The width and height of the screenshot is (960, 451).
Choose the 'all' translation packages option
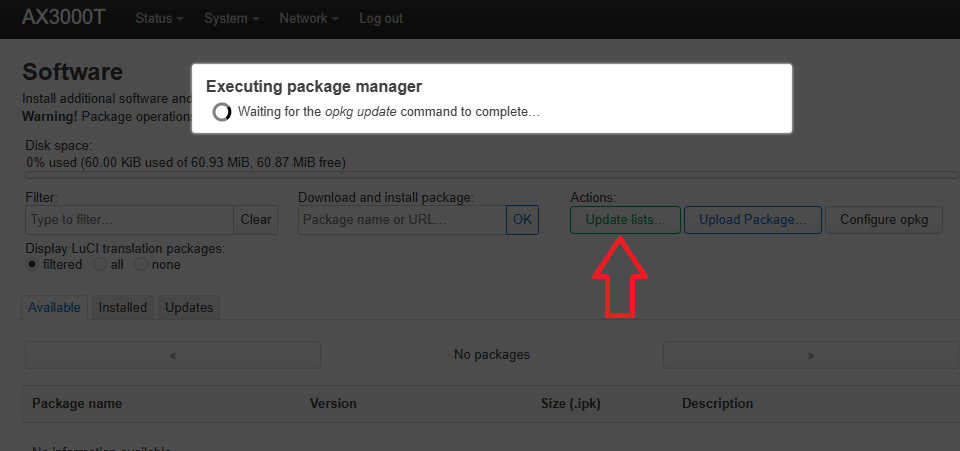pyautogui.click(x=100, y=265)
